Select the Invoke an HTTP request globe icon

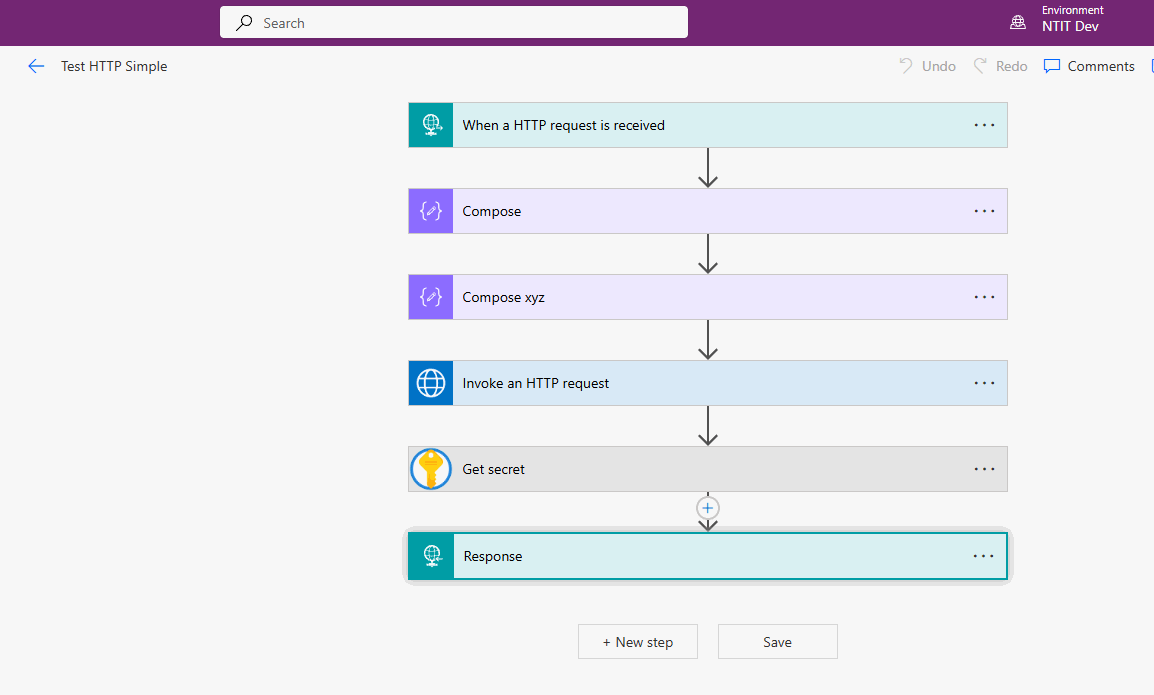pos(430,383)
